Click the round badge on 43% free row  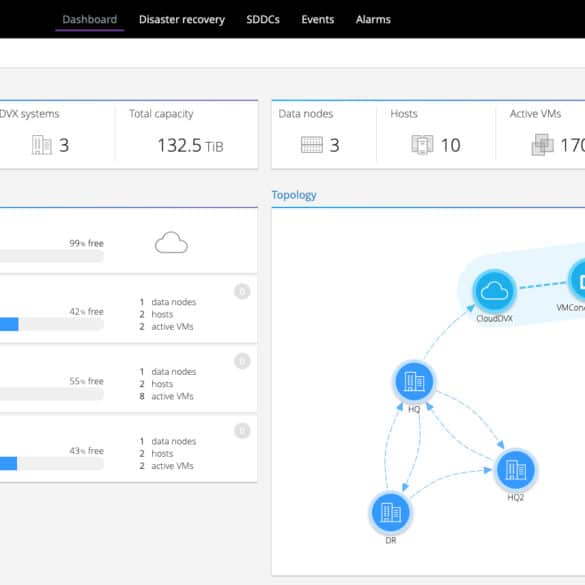(242, 431)
